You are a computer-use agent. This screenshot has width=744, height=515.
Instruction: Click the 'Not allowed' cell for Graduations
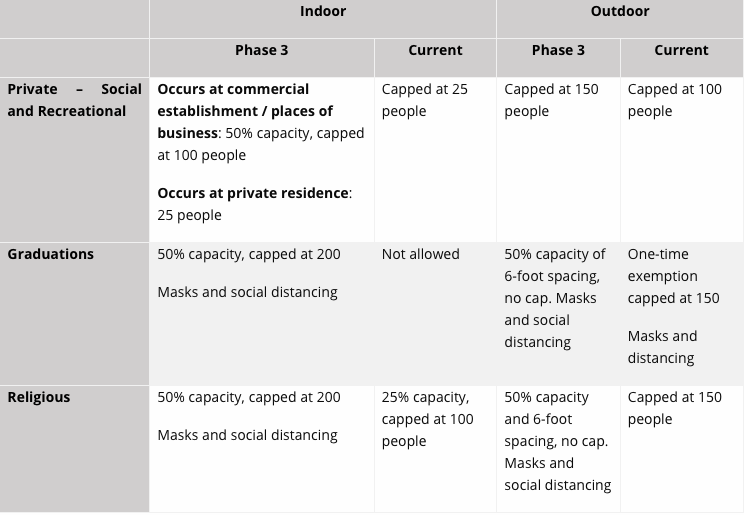click(x=420, y=254)
